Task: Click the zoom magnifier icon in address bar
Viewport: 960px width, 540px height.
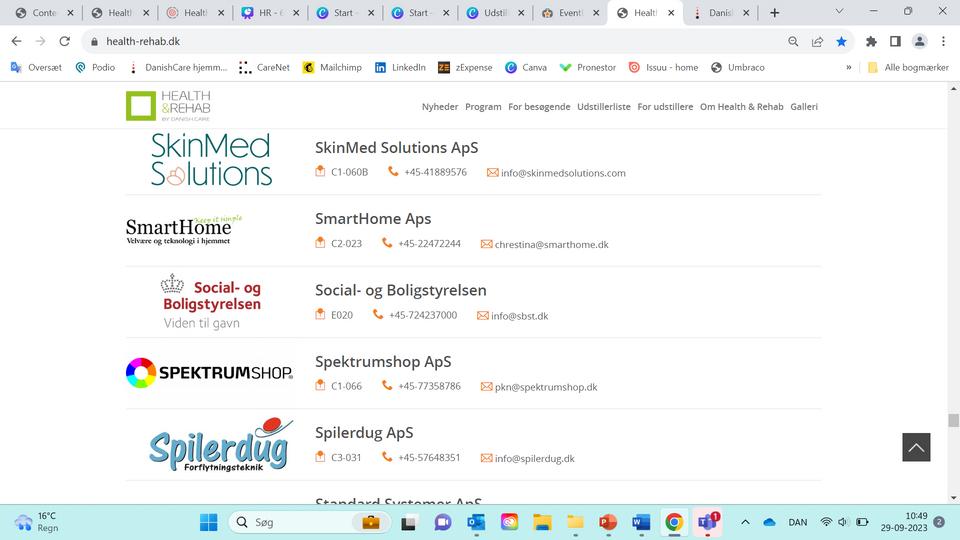Action: pos(793,41)
